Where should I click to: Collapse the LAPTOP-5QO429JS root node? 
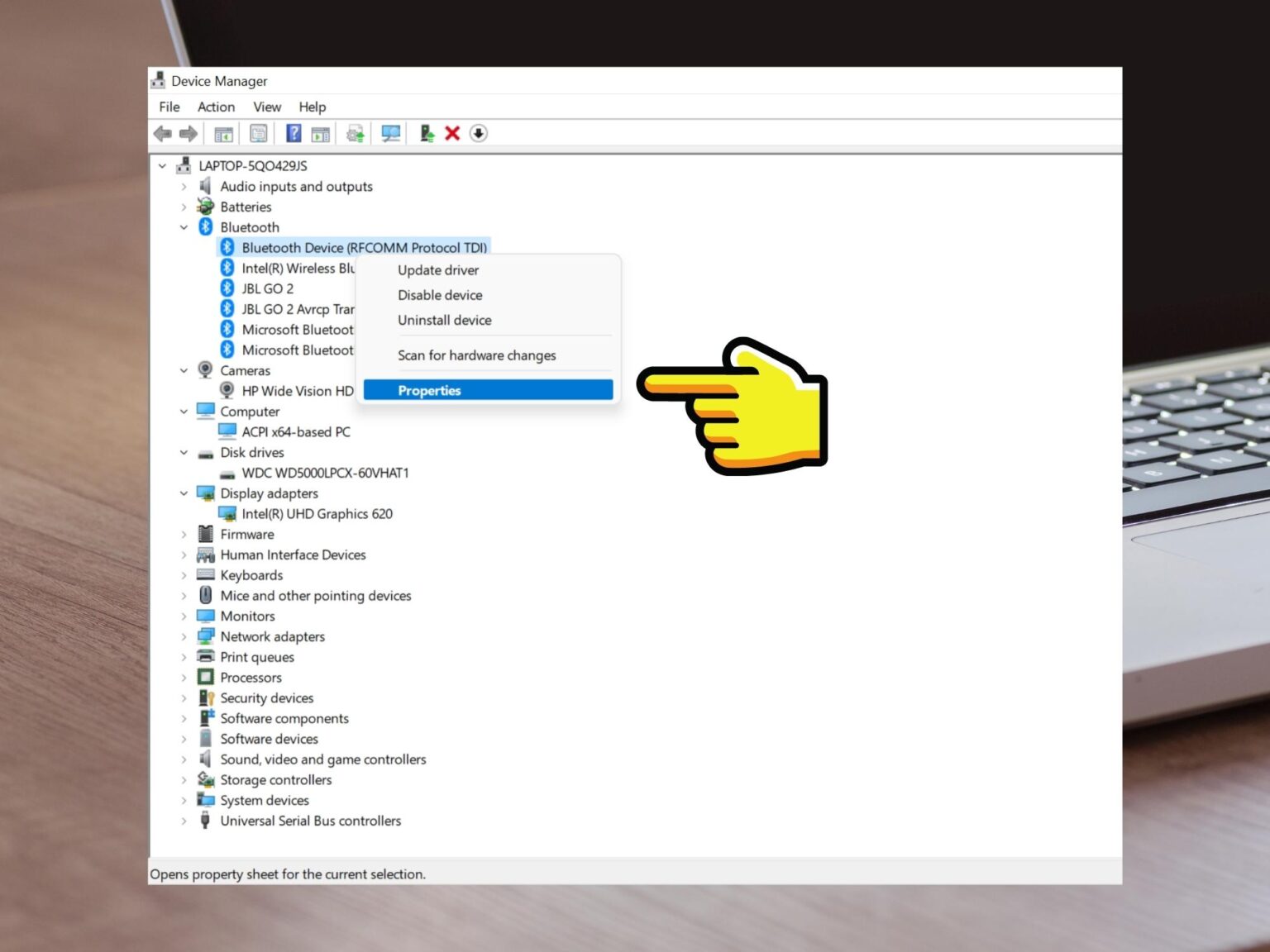pos(163,166)
